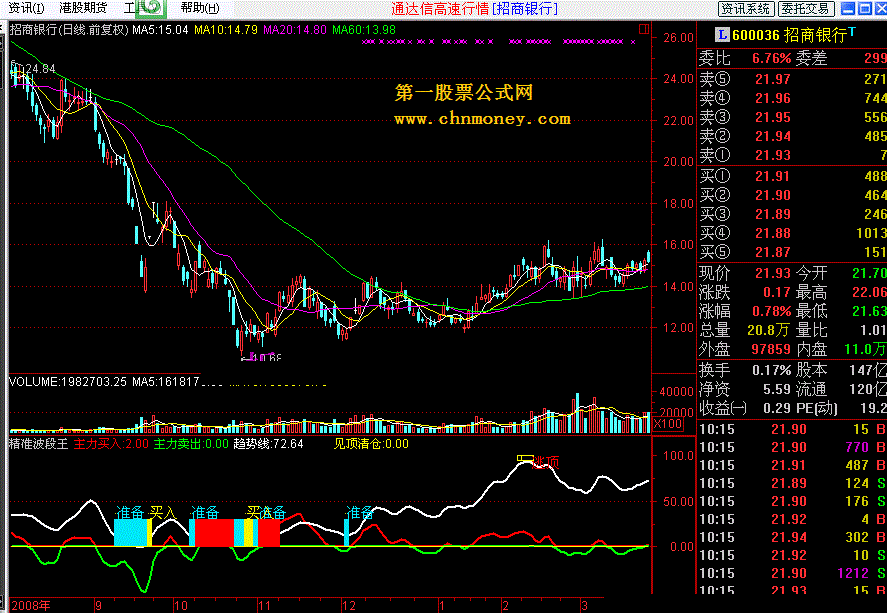Open the 帮助(H) menu
Image resolution: width=887 pixels, height=613 pixels.
point(200,8)
